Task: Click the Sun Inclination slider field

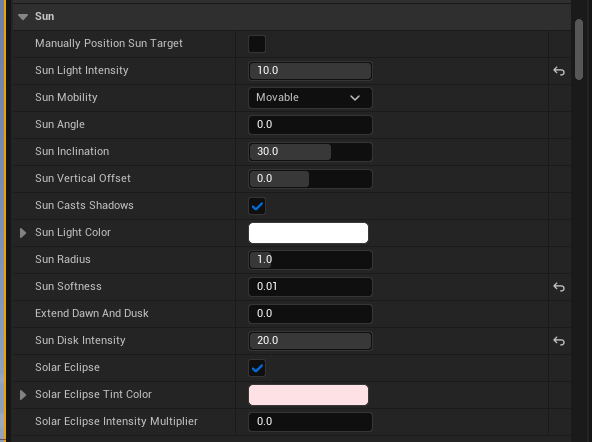Action: point(310,152)
